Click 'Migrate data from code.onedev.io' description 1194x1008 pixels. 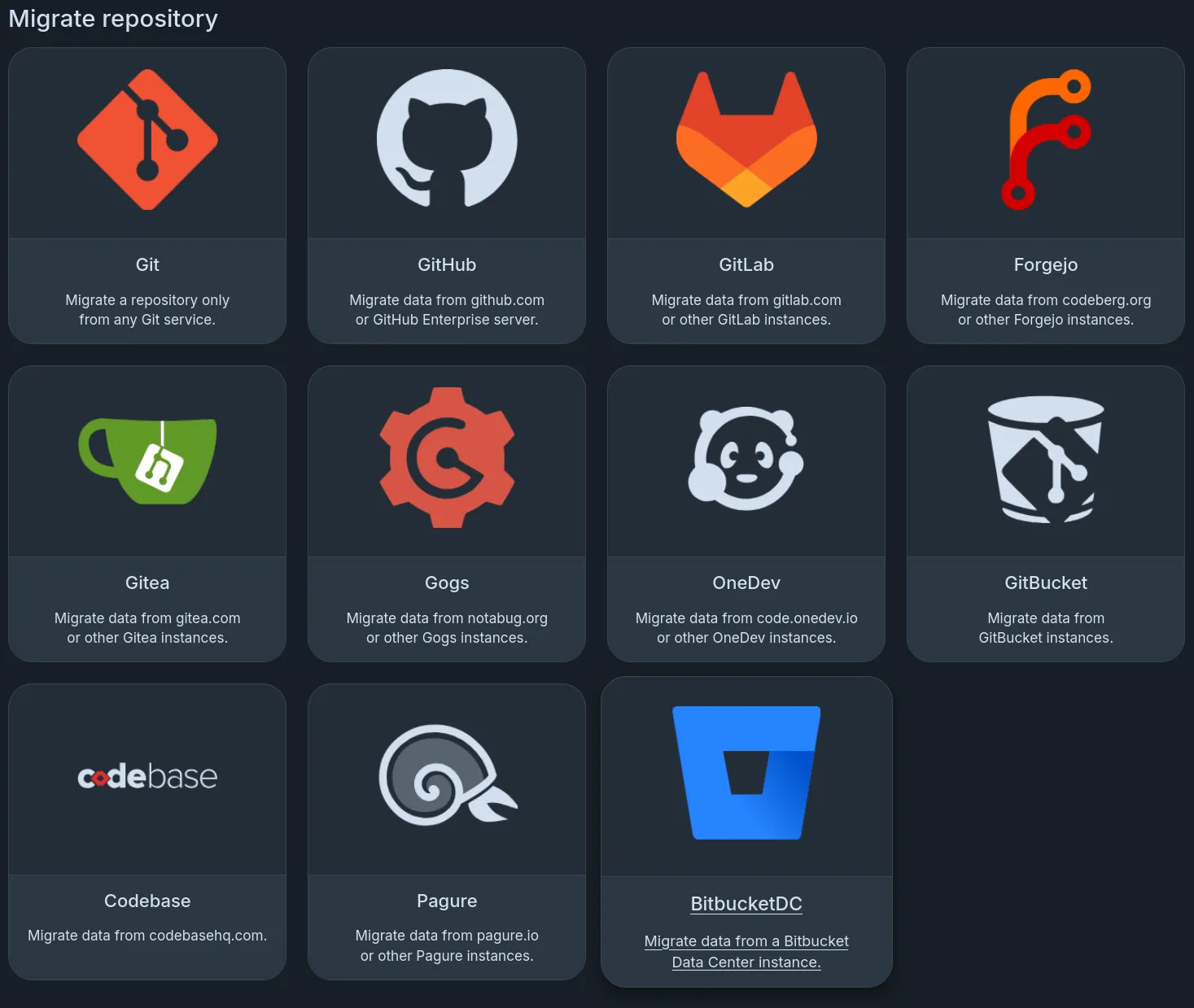pos(746,628)
